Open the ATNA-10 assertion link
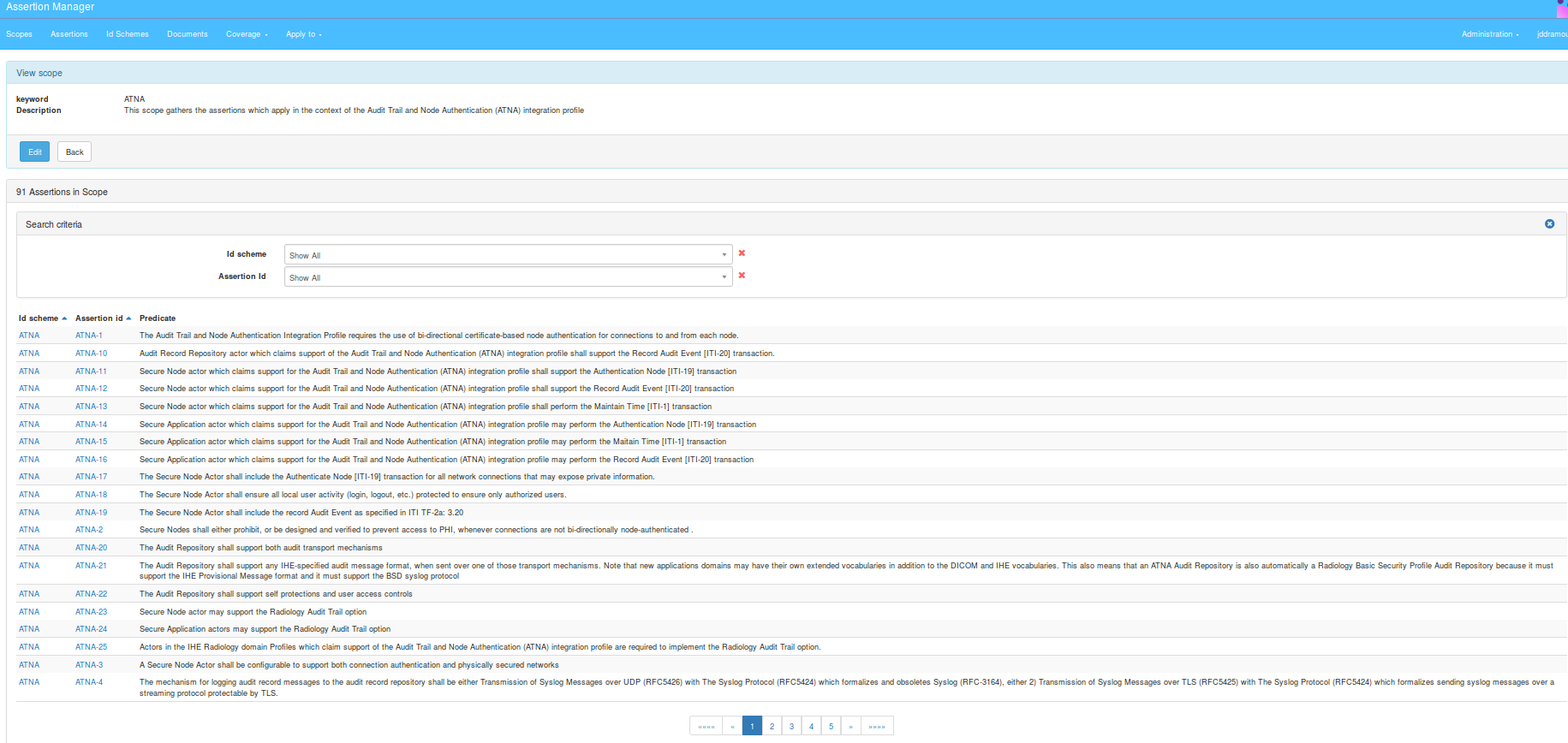The height and width of the screenshot is (743, 1568). point(92,354)
